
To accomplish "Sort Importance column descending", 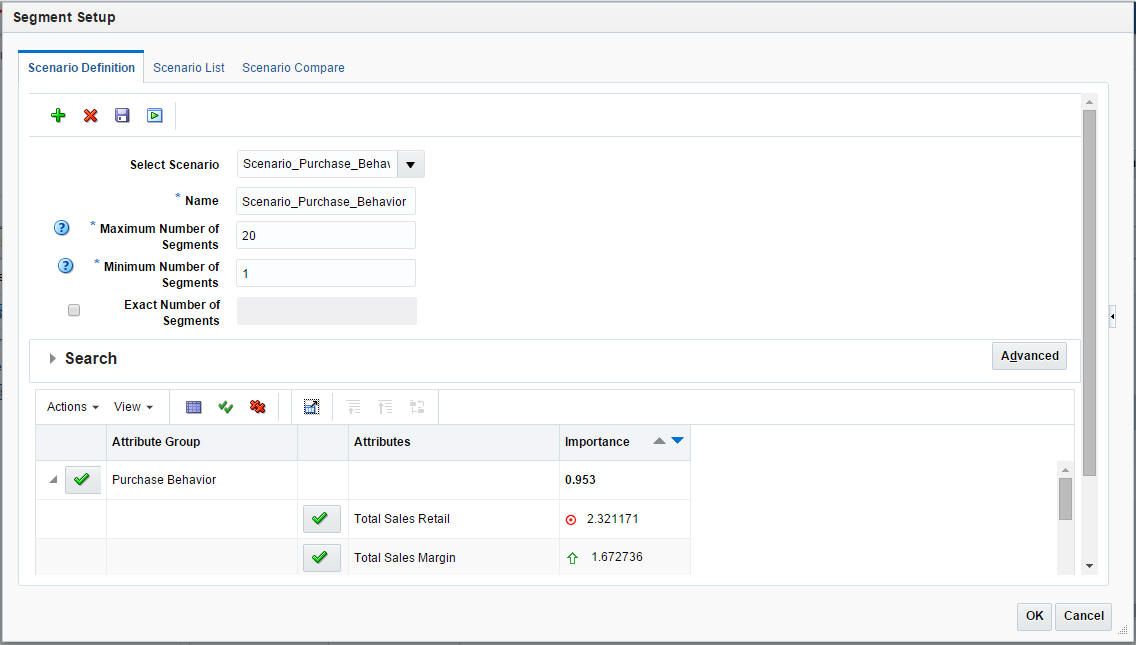I will click(677, 440).
